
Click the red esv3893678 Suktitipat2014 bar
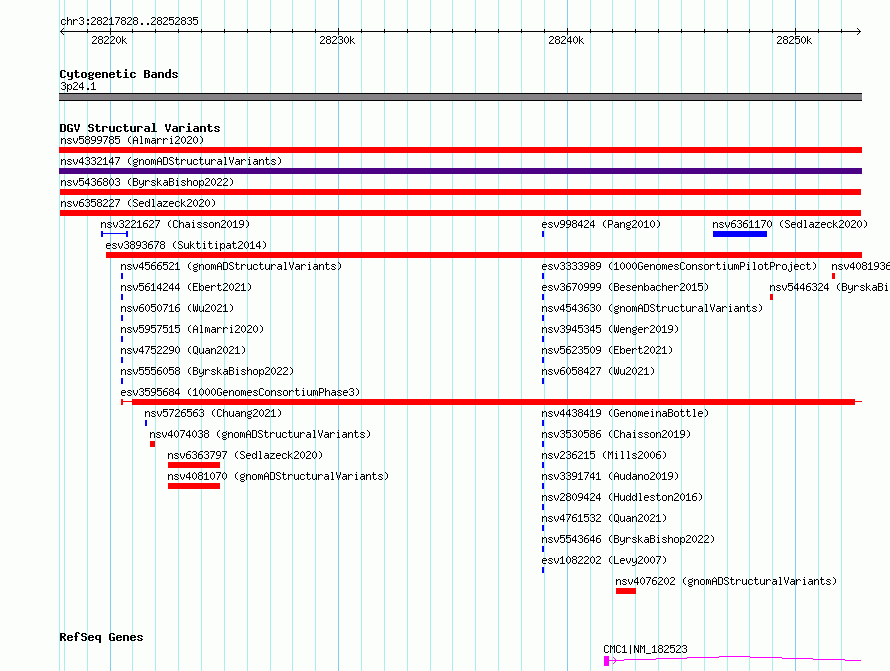[x=484, y=255]
